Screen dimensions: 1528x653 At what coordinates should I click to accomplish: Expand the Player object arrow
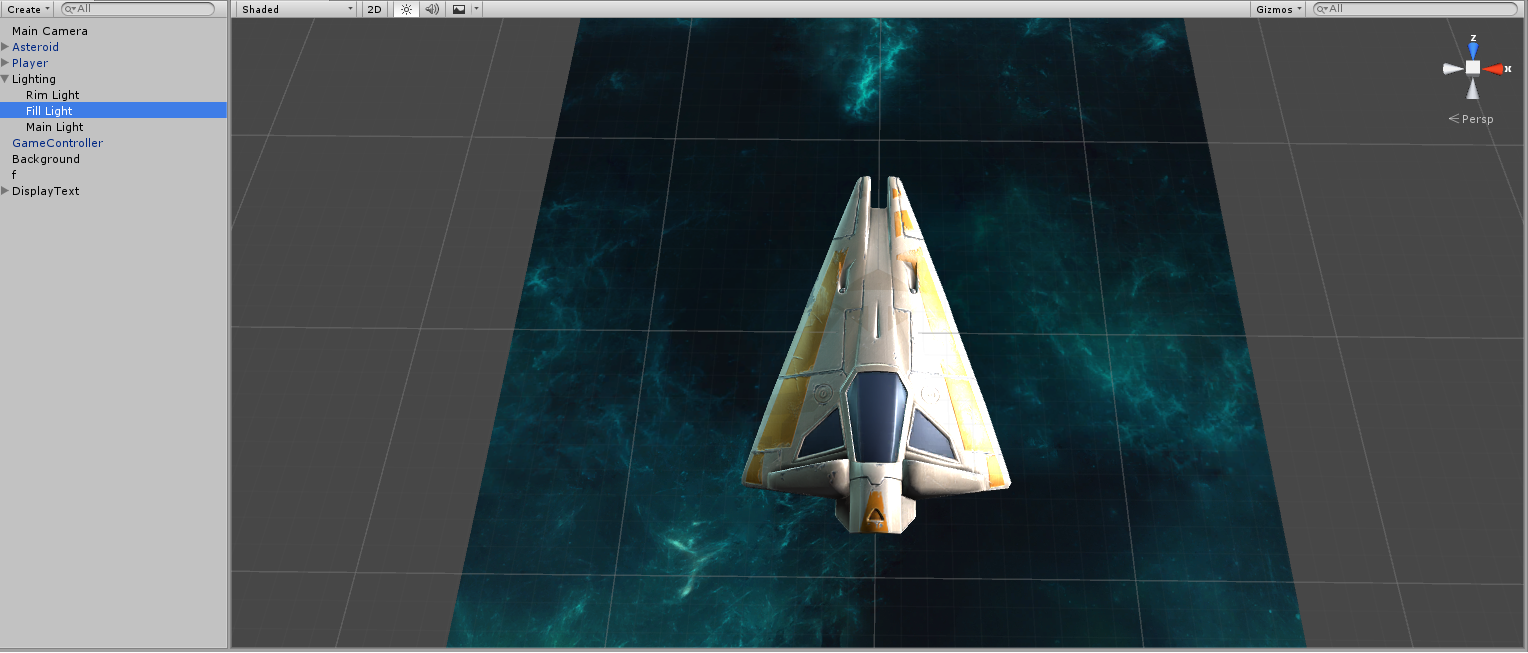[5, 63]
